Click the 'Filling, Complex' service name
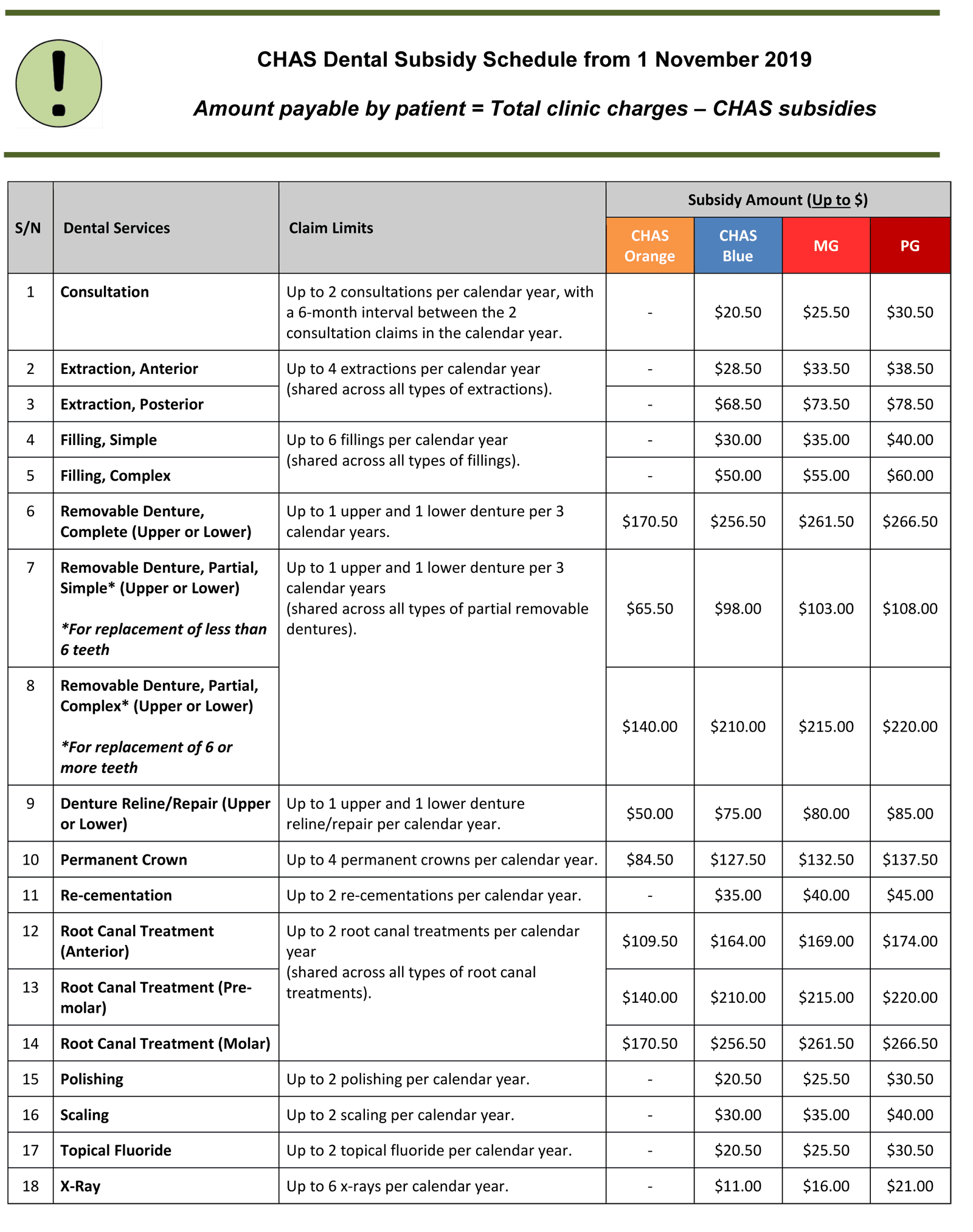The height and width of the screenshot is (1232, 973). click(116, 476)
